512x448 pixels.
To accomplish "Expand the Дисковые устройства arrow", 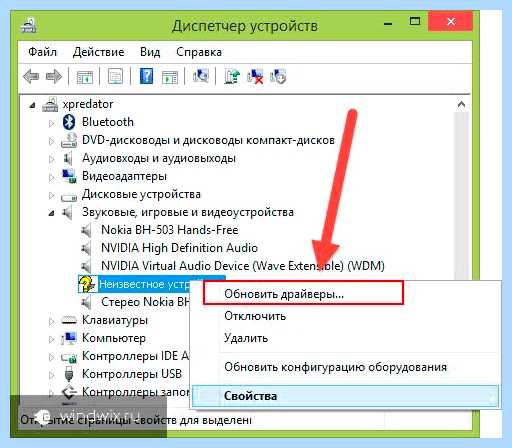I will click(x=51, y=195).
